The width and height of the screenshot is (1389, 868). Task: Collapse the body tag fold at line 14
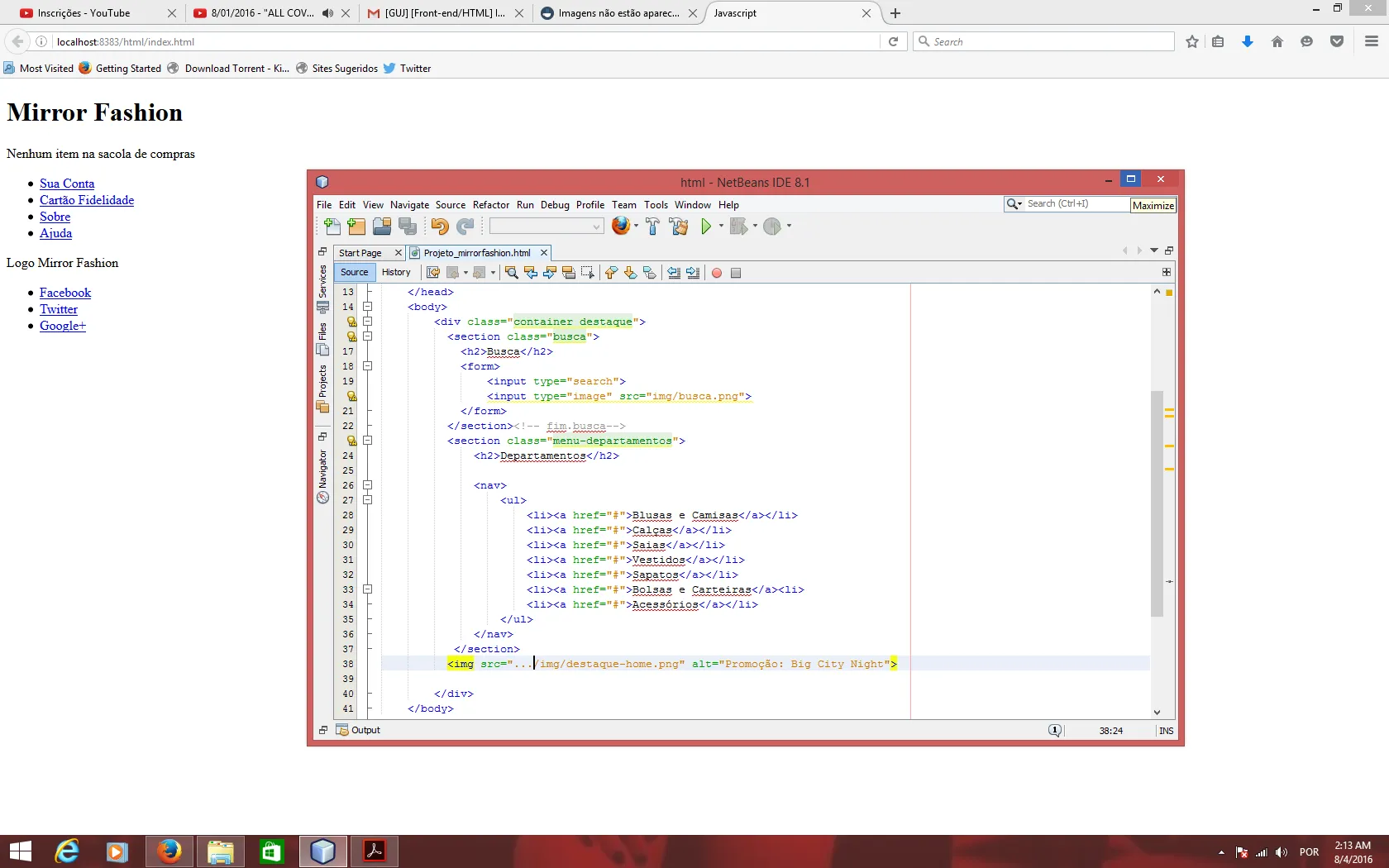(367, 307)
